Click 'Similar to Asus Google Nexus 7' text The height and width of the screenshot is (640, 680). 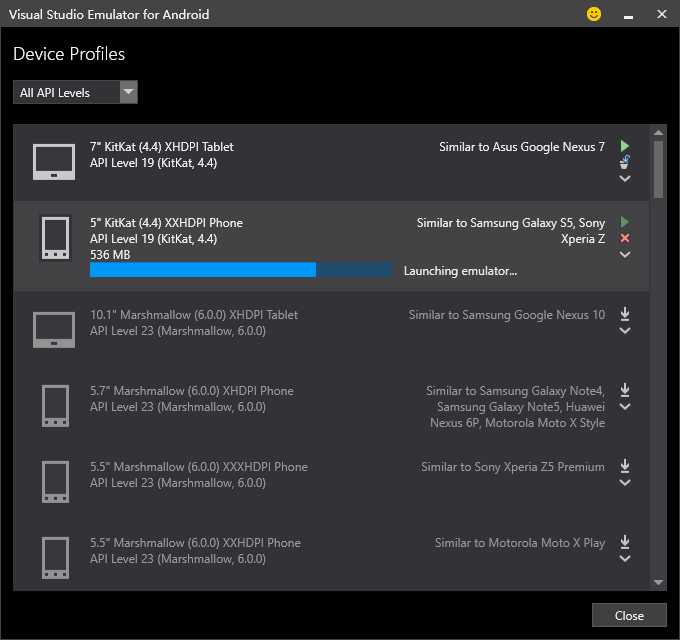coord(522,147)
